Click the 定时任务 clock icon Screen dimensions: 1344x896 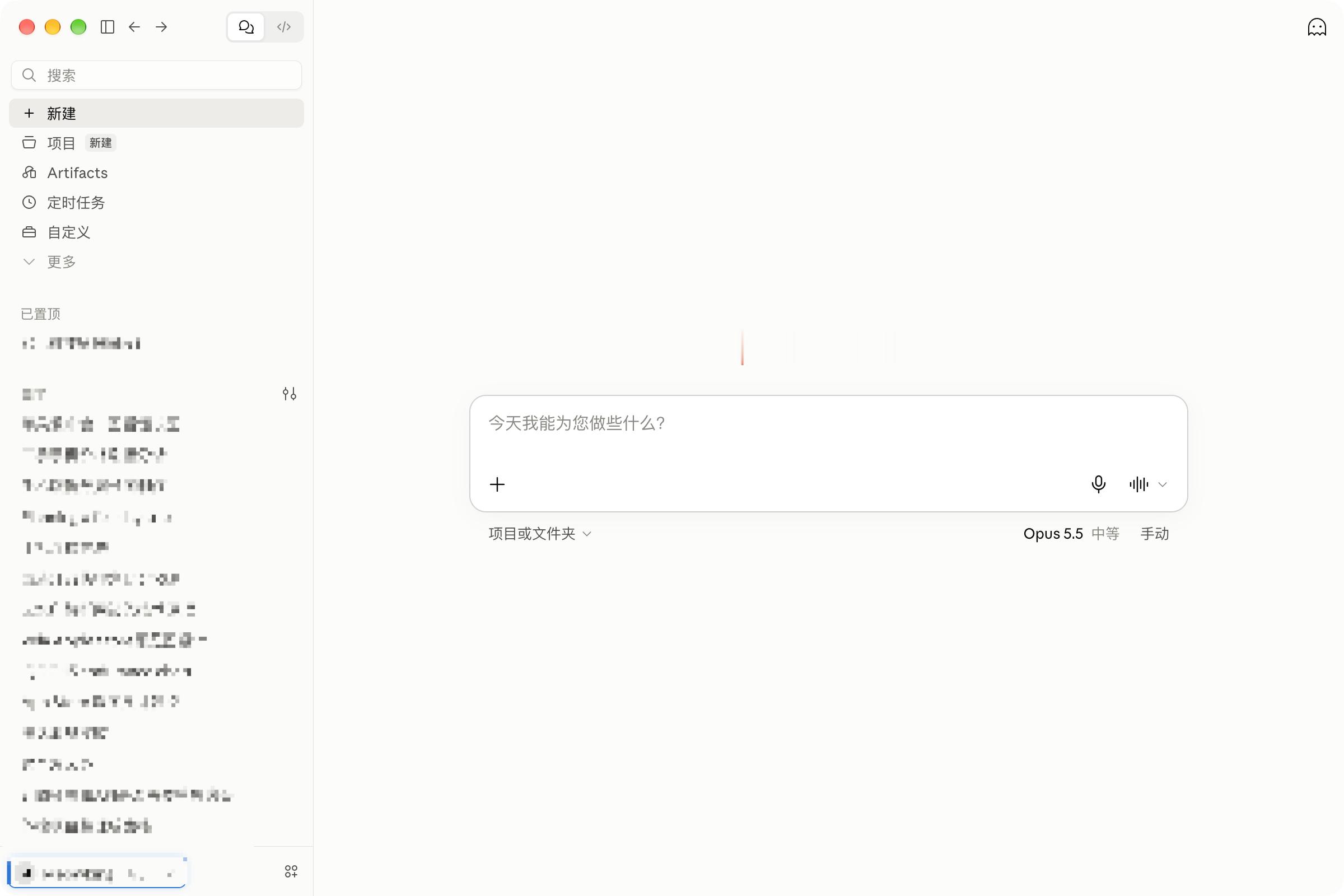[x=29, y=202]
